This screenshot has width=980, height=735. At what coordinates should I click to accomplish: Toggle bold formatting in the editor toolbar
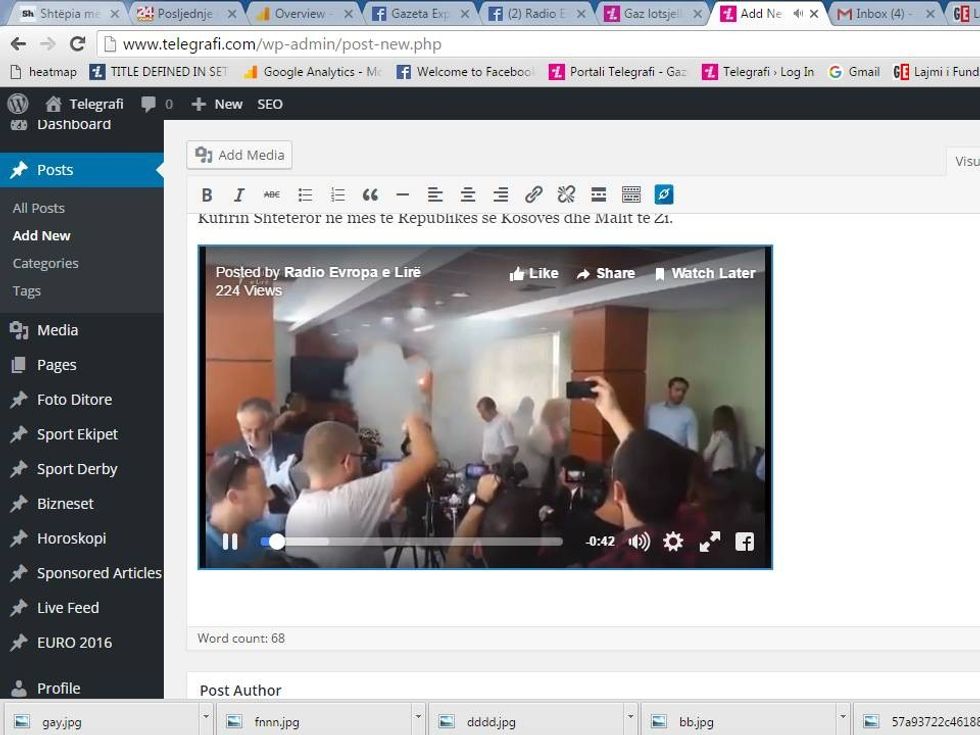click(x=207, y=195)
